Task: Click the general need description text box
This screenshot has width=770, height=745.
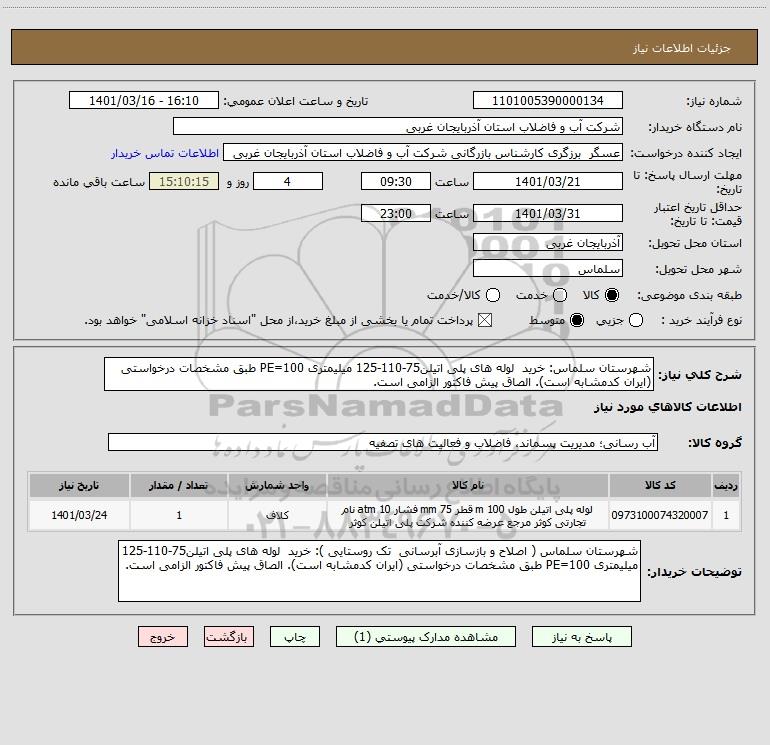Action: [379, 375]
